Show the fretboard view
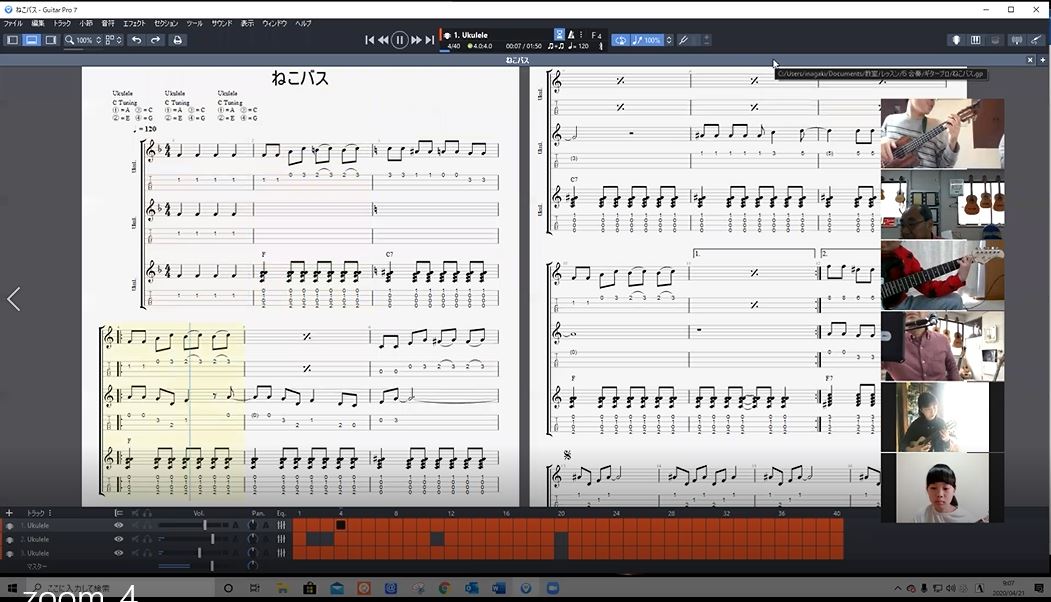The height and width of the screenshot is (602, 1051). (956, 40)
